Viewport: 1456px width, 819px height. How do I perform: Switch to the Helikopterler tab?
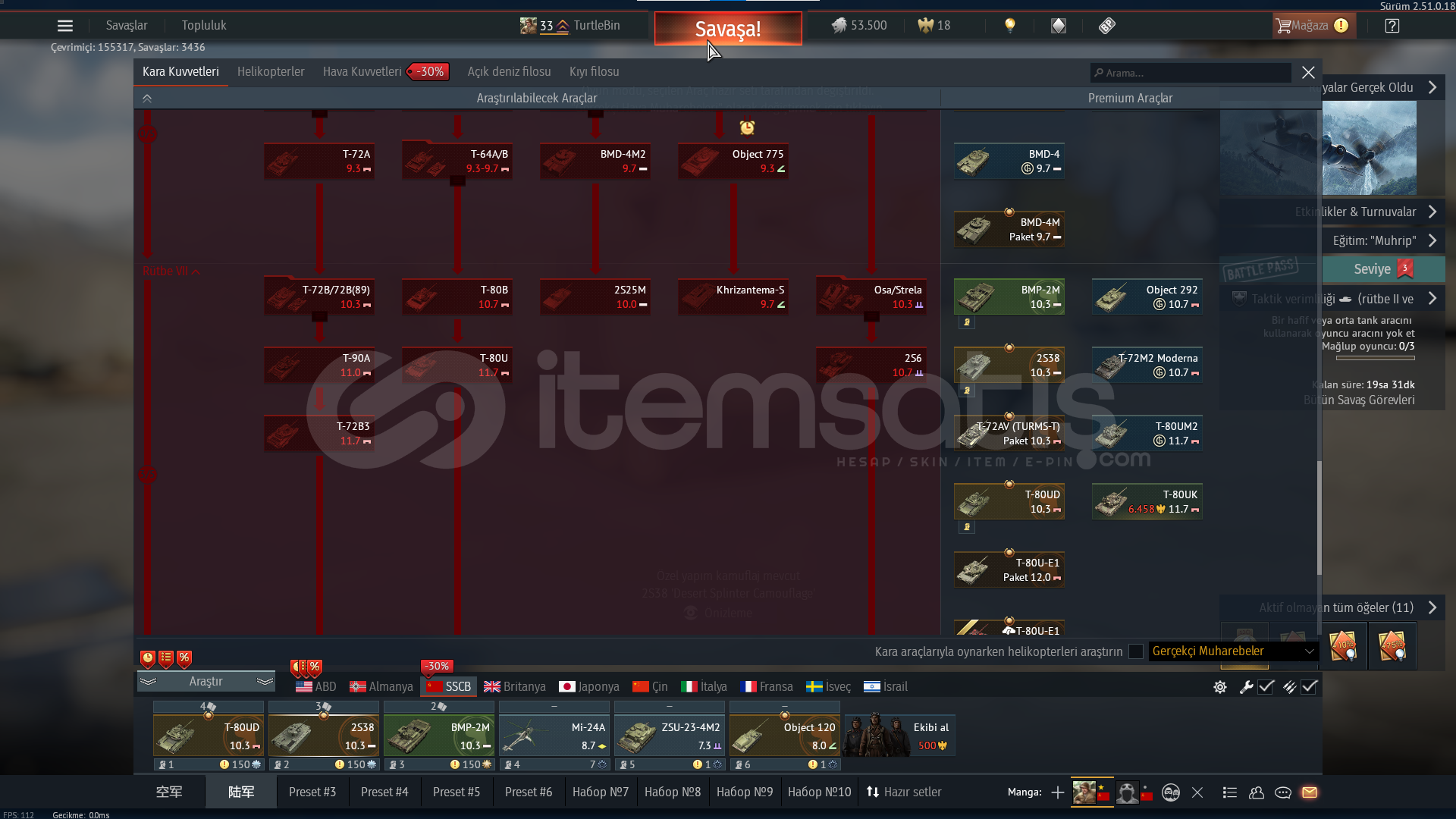[x=271, y=72]
